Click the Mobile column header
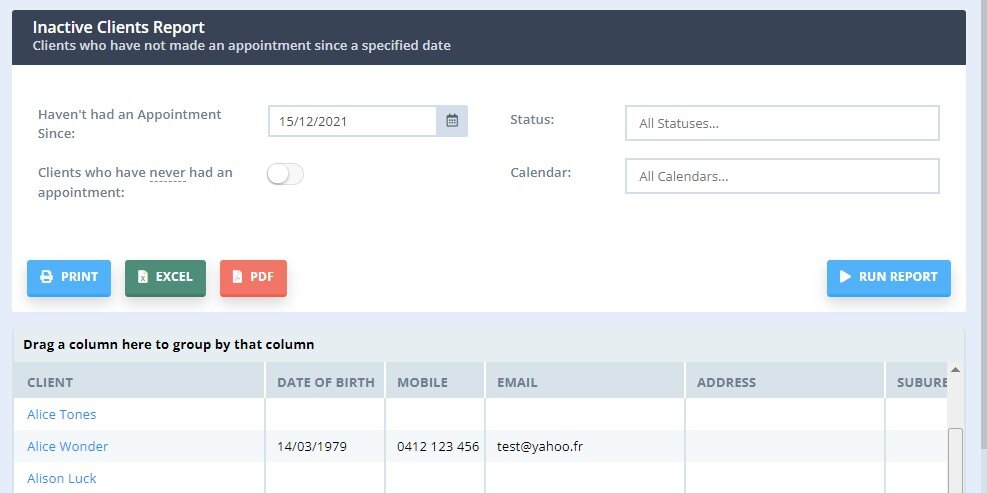 tap(422, 382)
